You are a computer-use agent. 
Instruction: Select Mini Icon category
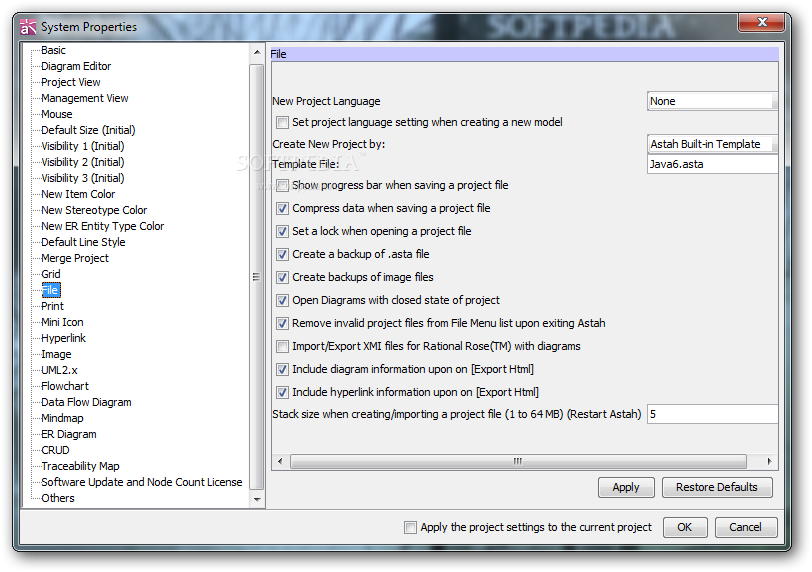point(62,322)
